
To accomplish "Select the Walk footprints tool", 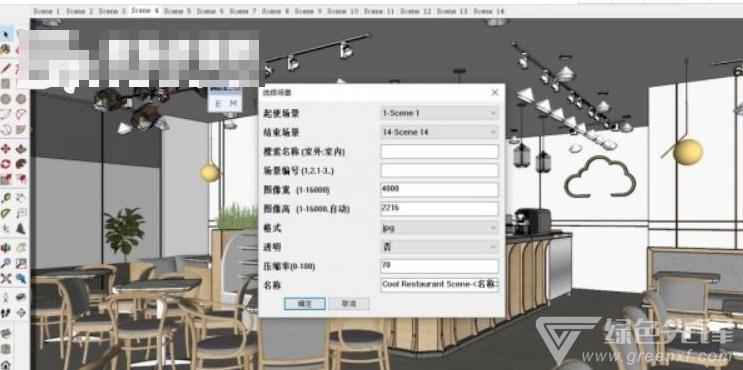I will click(x=6, y=313).
